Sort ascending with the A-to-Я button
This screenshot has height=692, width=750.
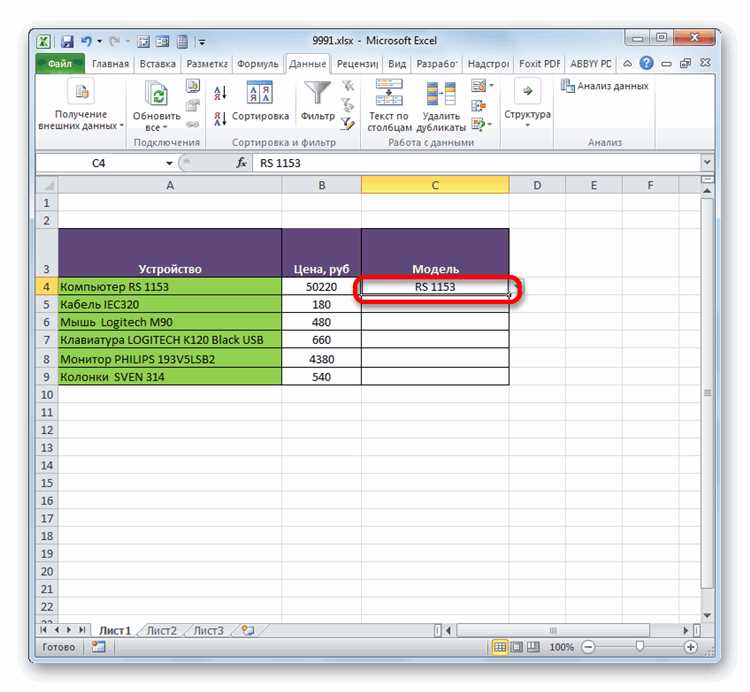coord(220,93)
